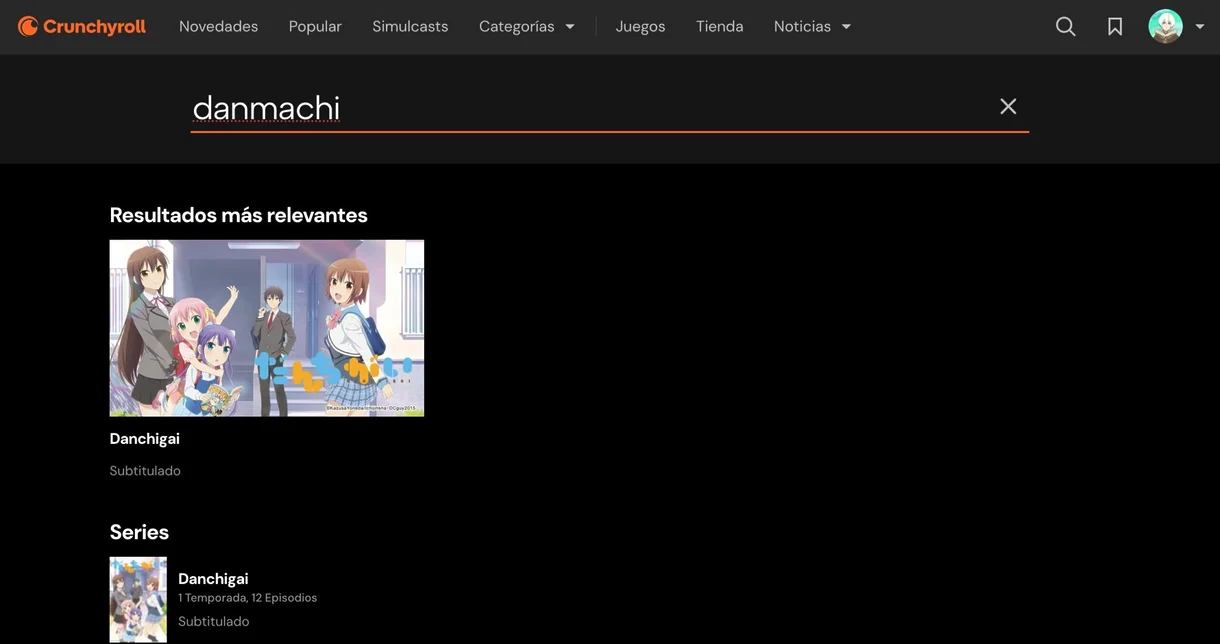Open the Juegos section
The height and width of the screenshot is (644, 1220).
click(x=640, y=26)
